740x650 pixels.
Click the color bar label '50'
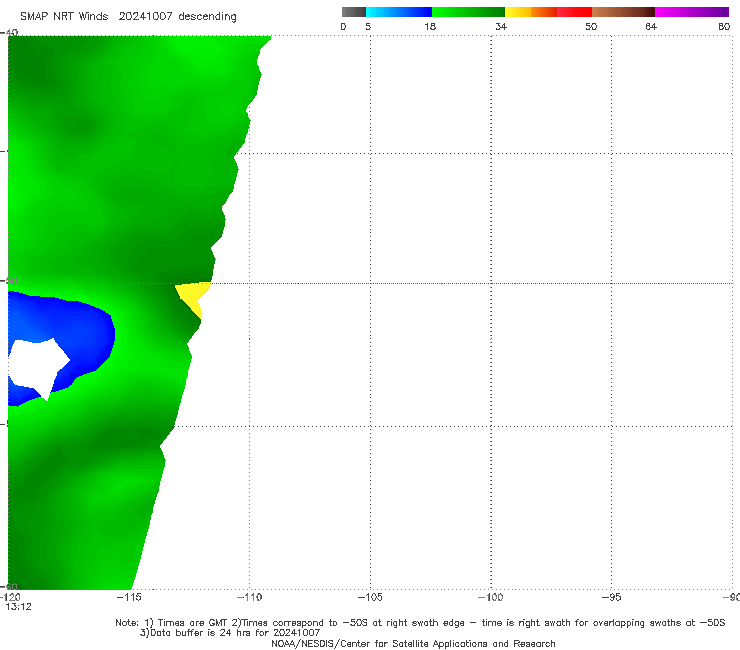591,26
